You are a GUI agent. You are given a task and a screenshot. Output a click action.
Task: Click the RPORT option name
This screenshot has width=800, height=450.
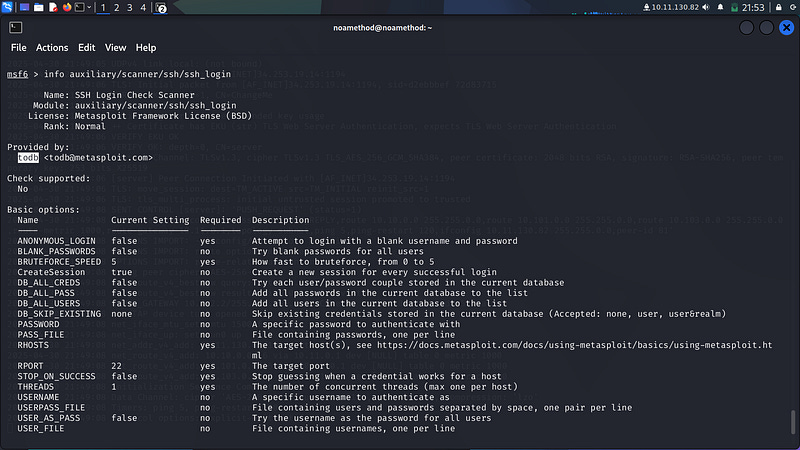tap(31, 366)
